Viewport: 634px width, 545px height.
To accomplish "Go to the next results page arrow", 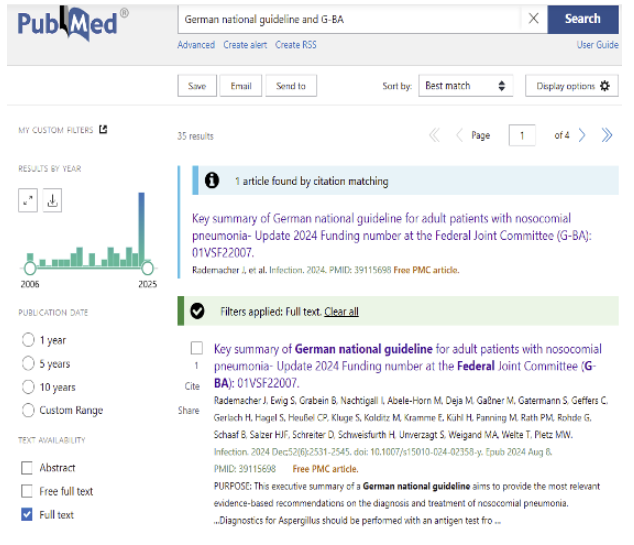I will 583,135.
